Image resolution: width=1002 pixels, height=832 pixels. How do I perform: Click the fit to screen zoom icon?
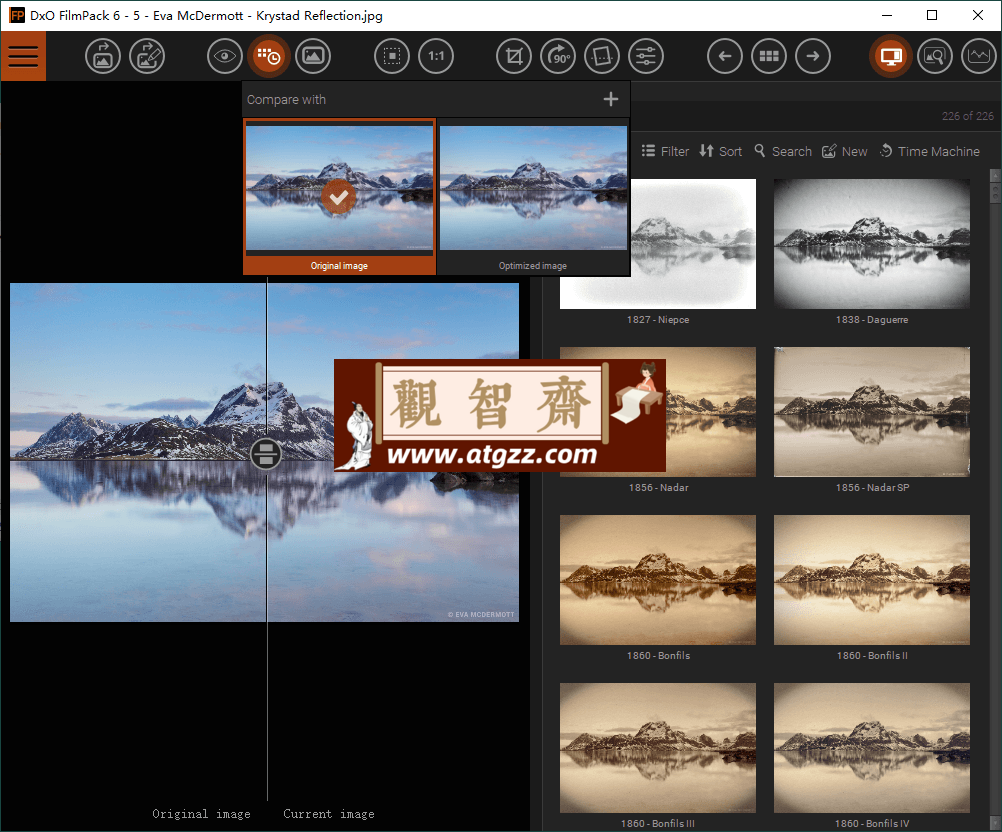click(x=392, y=56)
